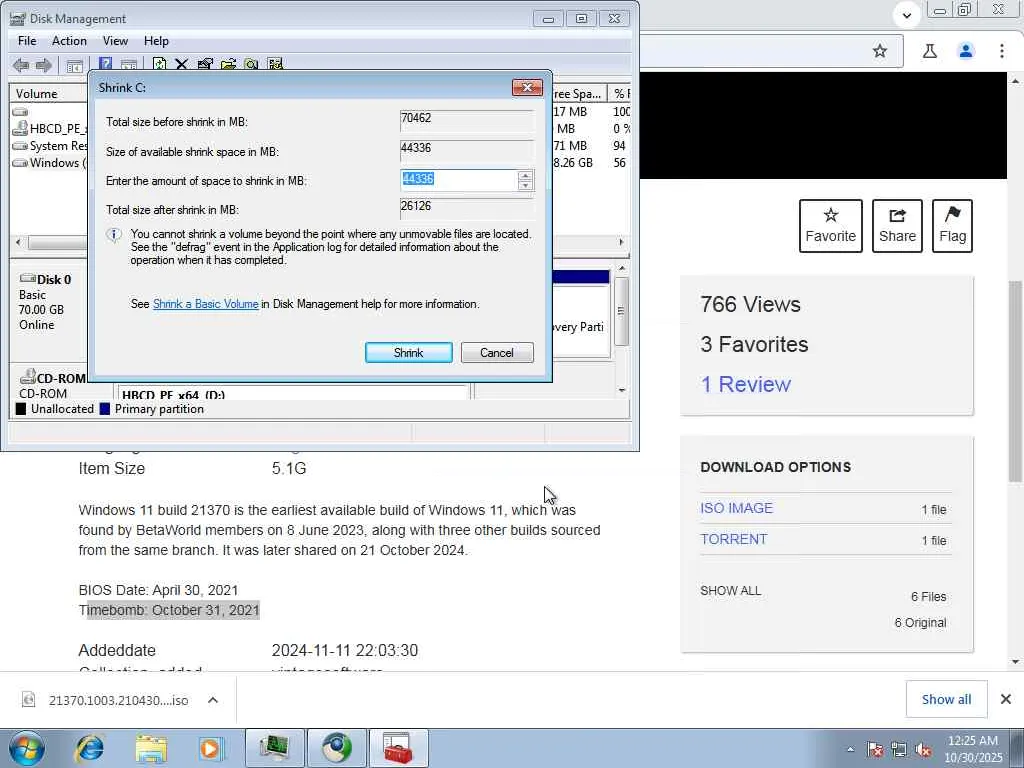Toggle the console tree pane toolbar icon
1024x768 pixels.
(x=74, y=65)
